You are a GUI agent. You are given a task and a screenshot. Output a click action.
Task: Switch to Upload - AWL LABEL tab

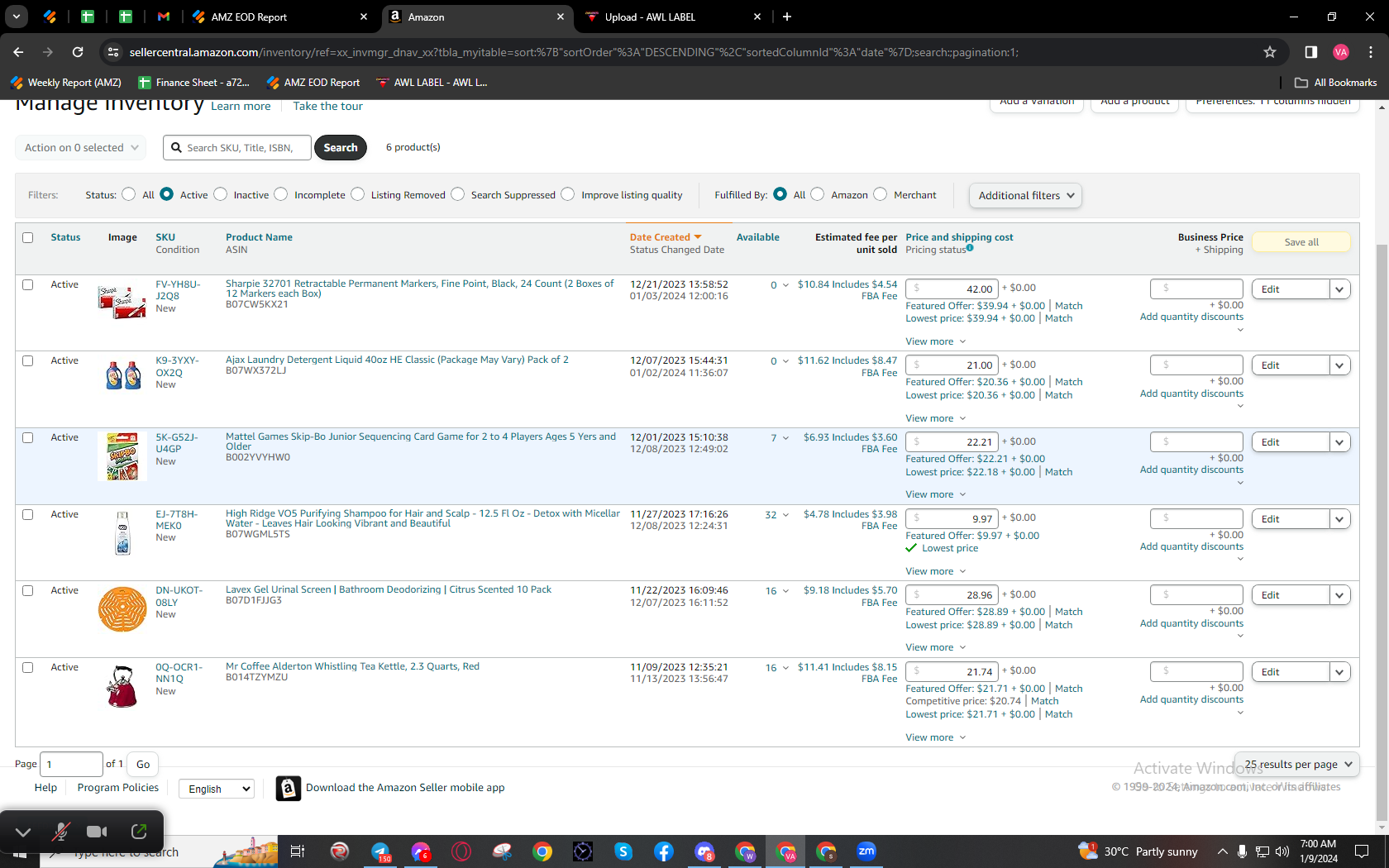pos(674,17)
